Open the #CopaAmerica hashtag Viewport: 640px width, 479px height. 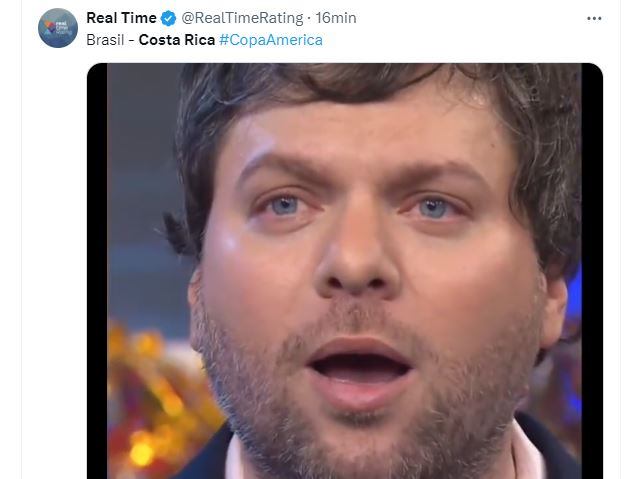coord(271,40)
